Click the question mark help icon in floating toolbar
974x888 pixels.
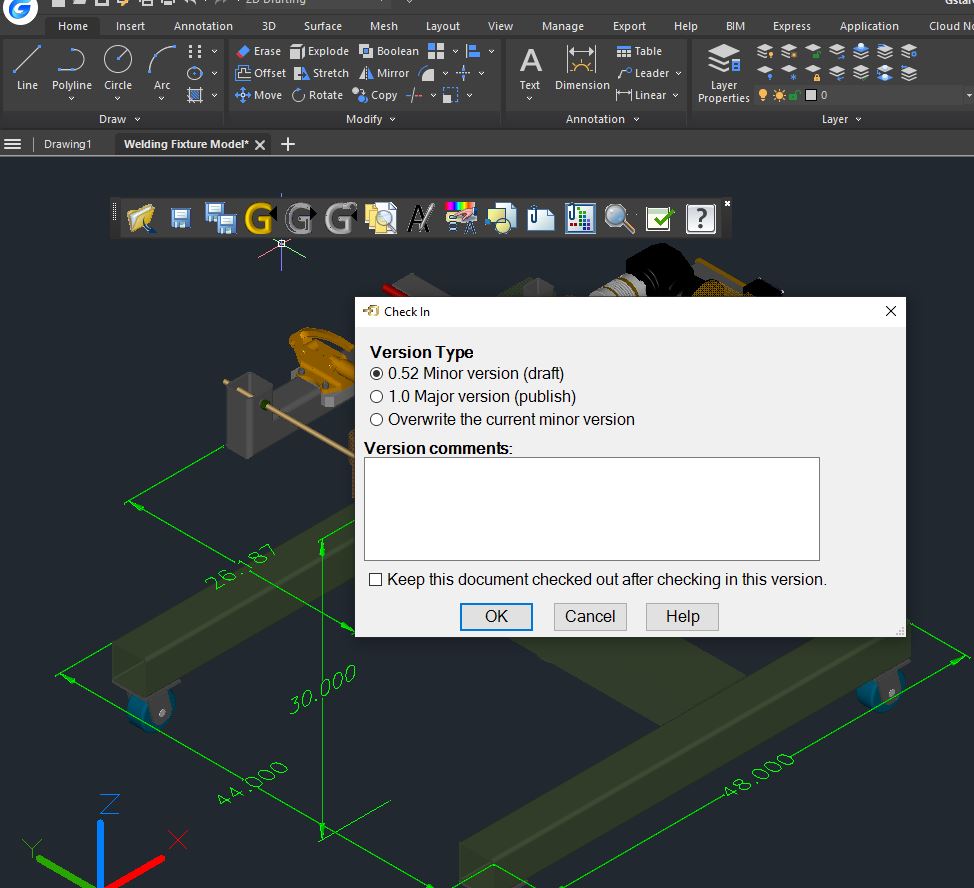tap(701, 219)
